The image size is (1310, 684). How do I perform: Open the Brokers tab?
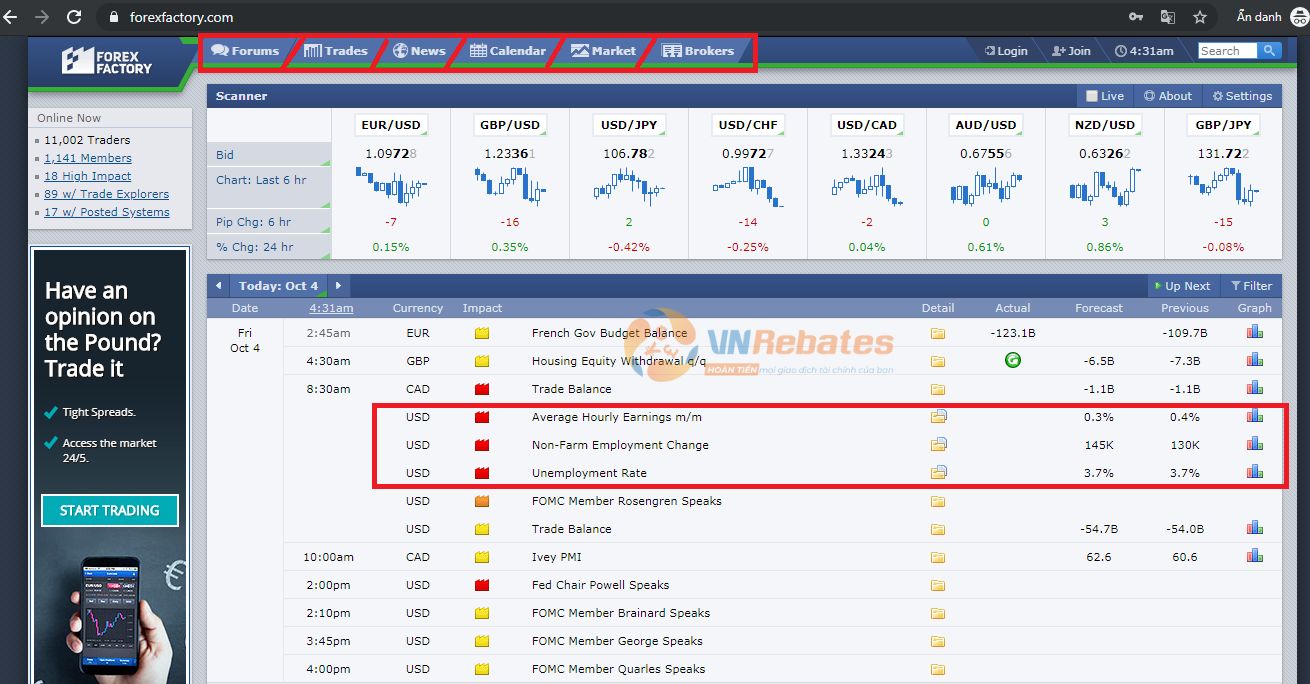(698, 51)
